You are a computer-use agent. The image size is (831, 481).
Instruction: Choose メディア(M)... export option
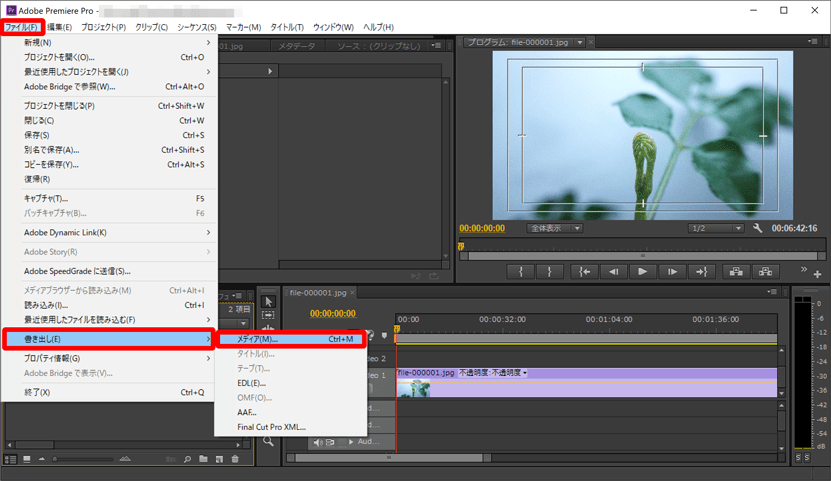point(291,339)
